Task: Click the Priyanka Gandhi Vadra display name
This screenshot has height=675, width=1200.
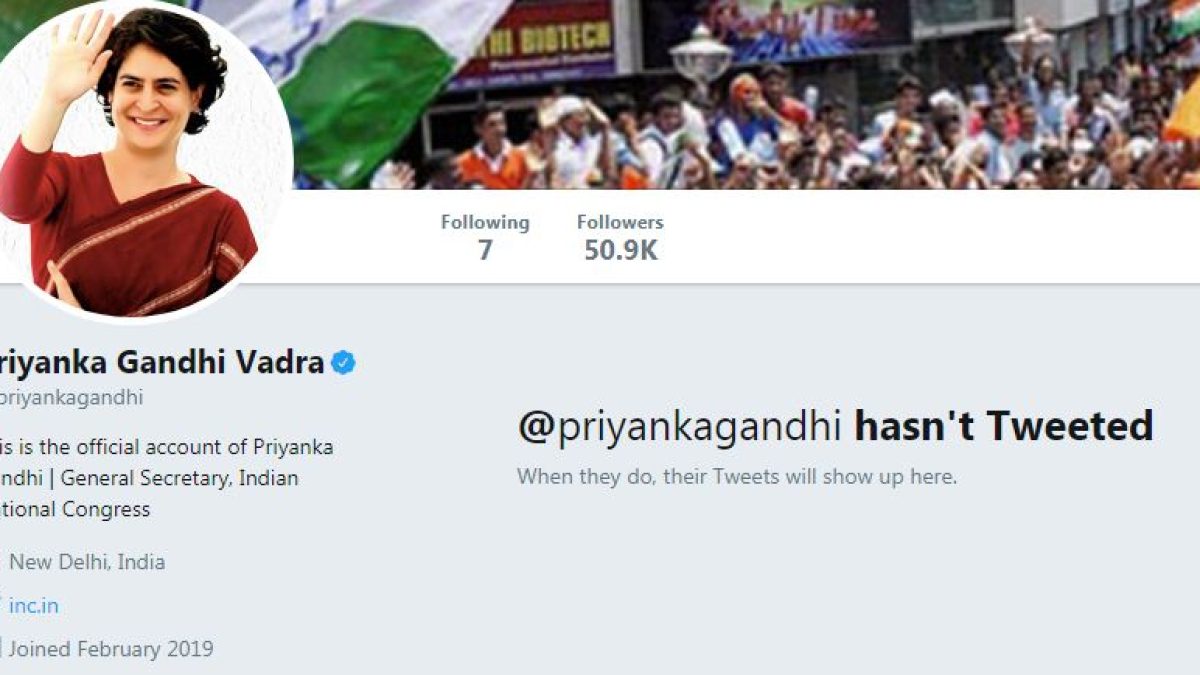Action: [x=162, y=362]
